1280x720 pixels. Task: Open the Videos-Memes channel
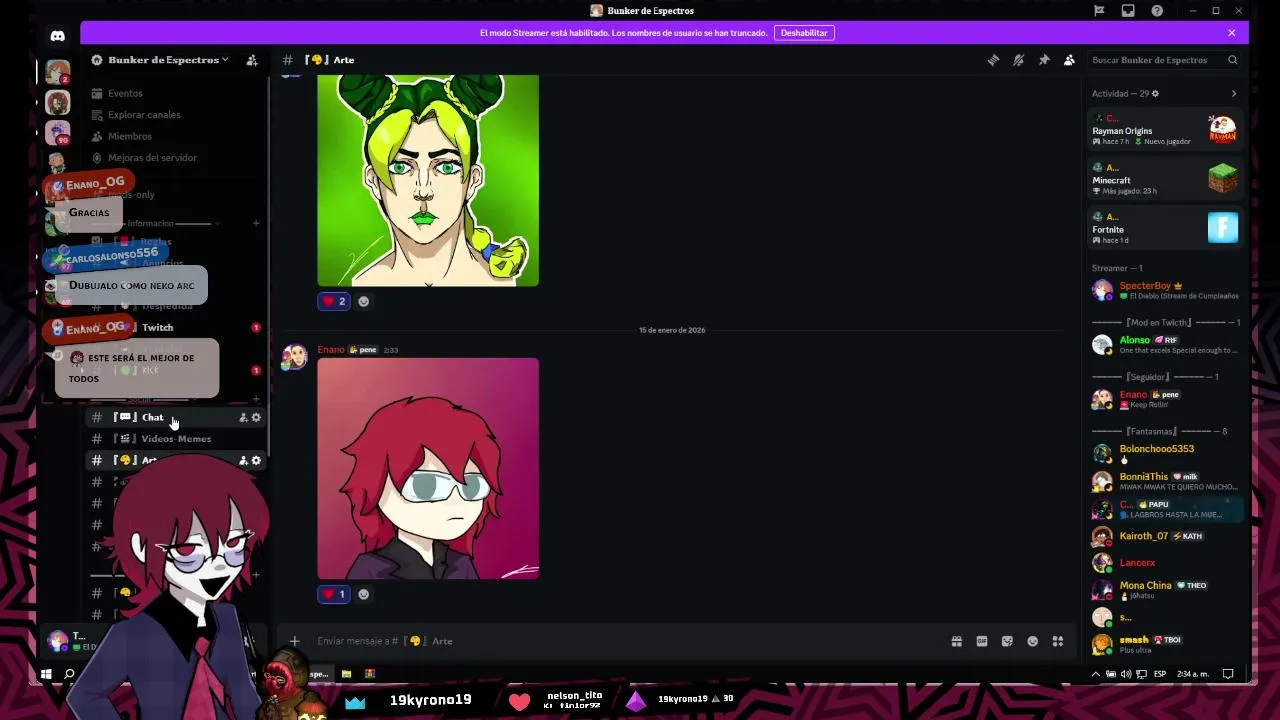[x=176, y=439]
